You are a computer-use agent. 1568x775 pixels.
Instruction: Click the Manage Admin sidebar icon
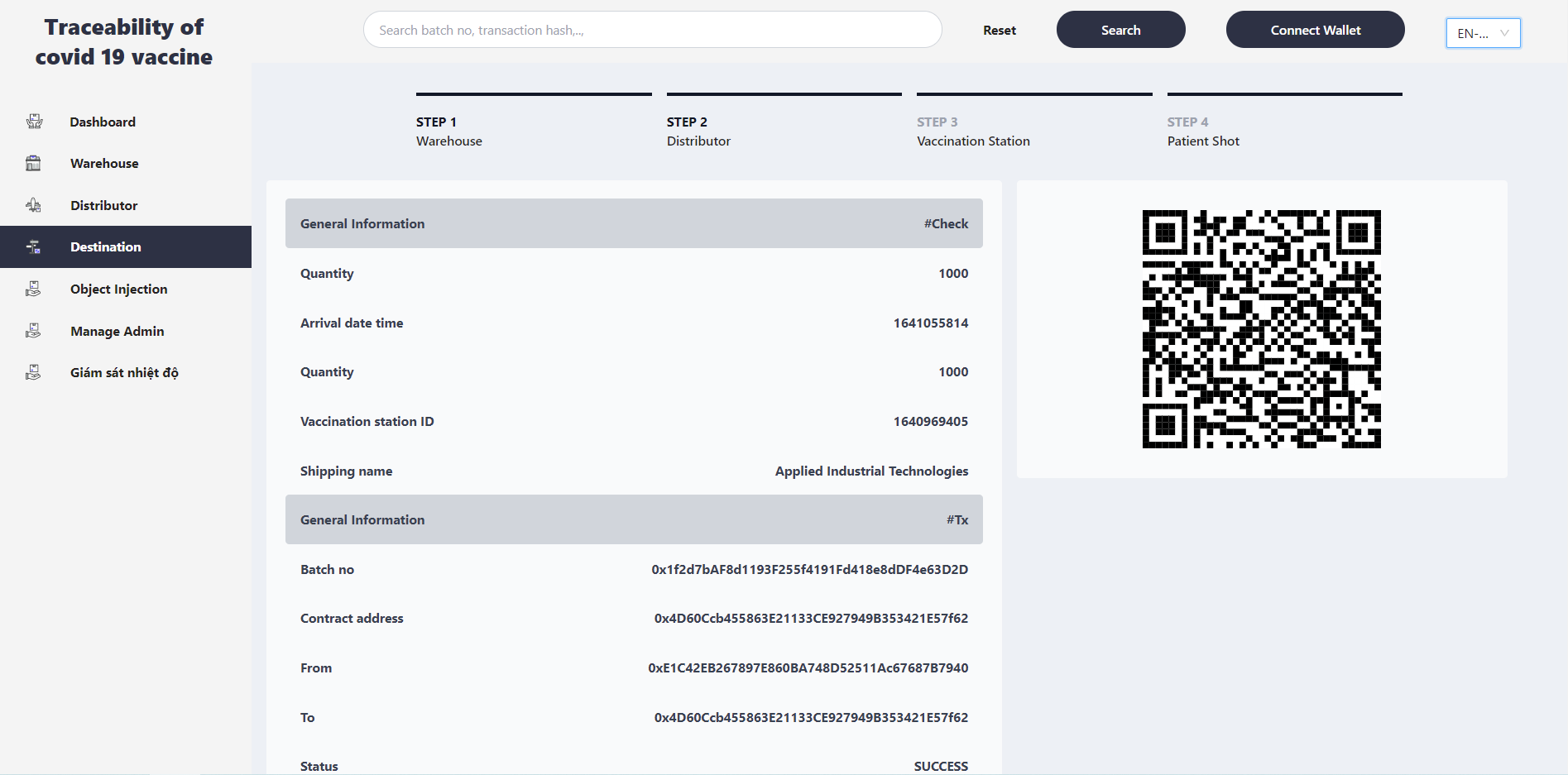[34, 331]
